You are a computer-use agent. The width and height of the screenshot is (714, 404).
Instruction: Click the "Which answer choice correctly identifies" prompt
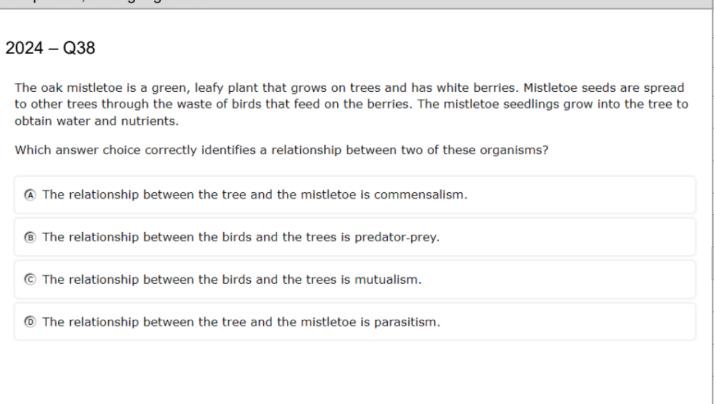coord(281,150)
